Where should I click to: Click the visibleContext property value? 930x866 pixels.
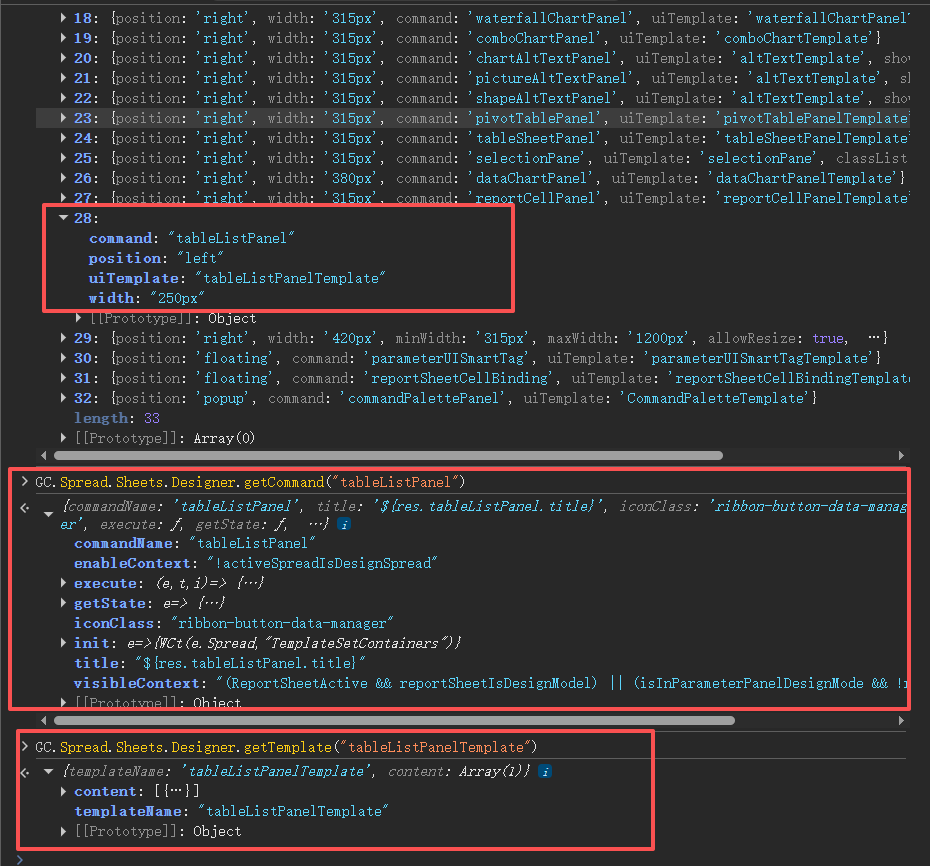(561, 683)
